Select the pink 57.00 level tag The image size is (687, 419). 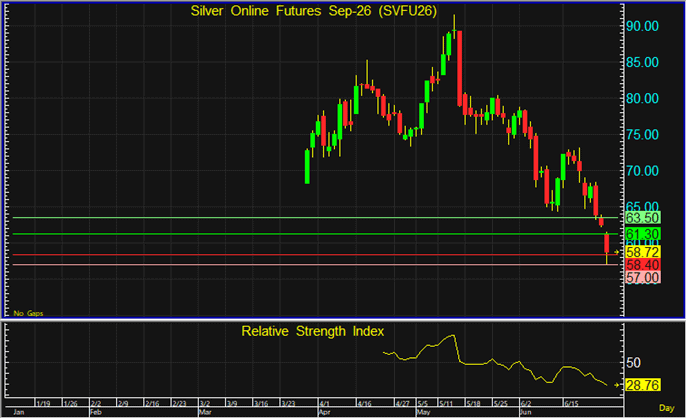pyautogui.click(x=642, y=277)
